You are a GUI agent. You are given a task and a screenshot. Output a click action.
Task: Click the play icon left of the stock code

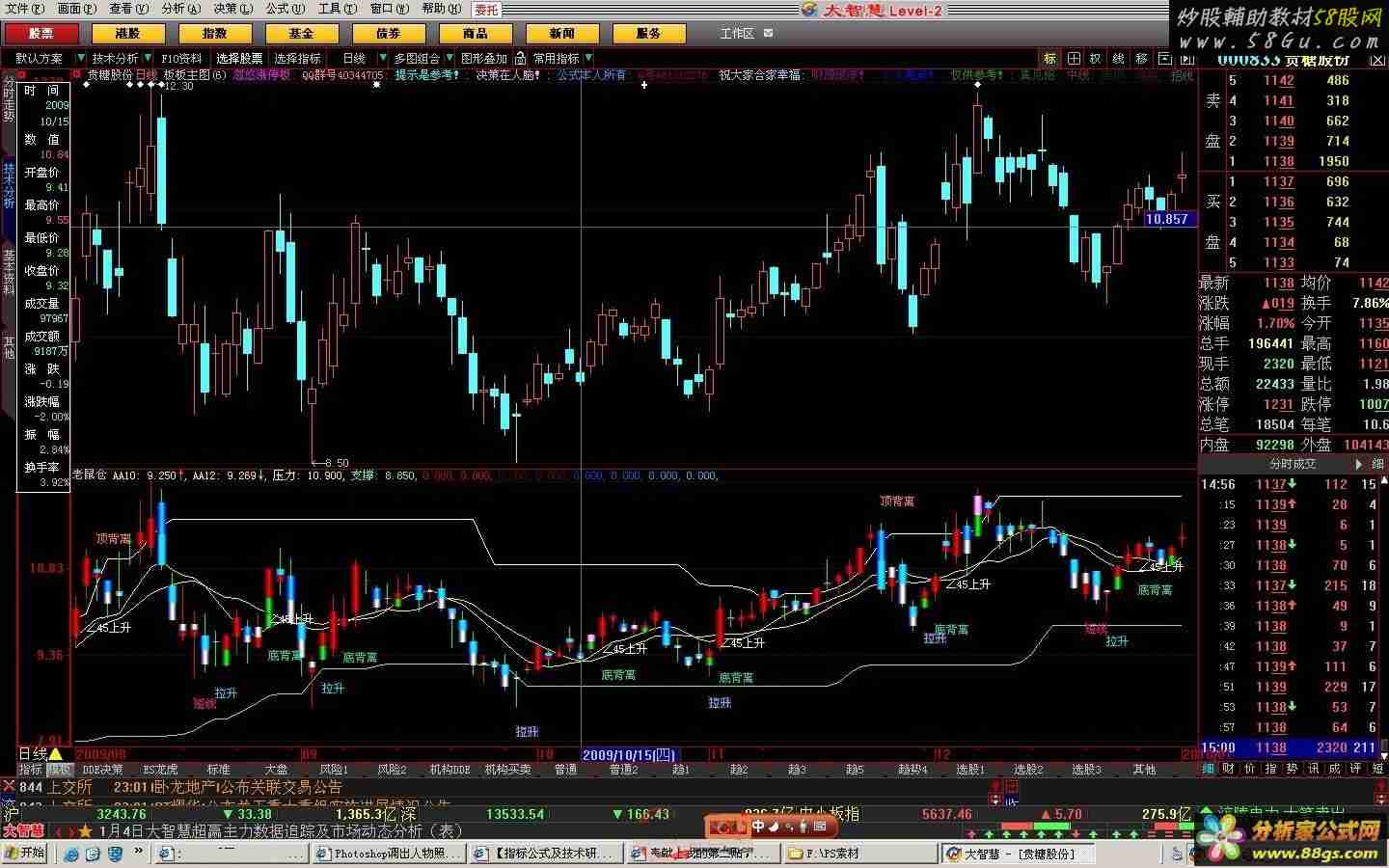point(1185,59)
